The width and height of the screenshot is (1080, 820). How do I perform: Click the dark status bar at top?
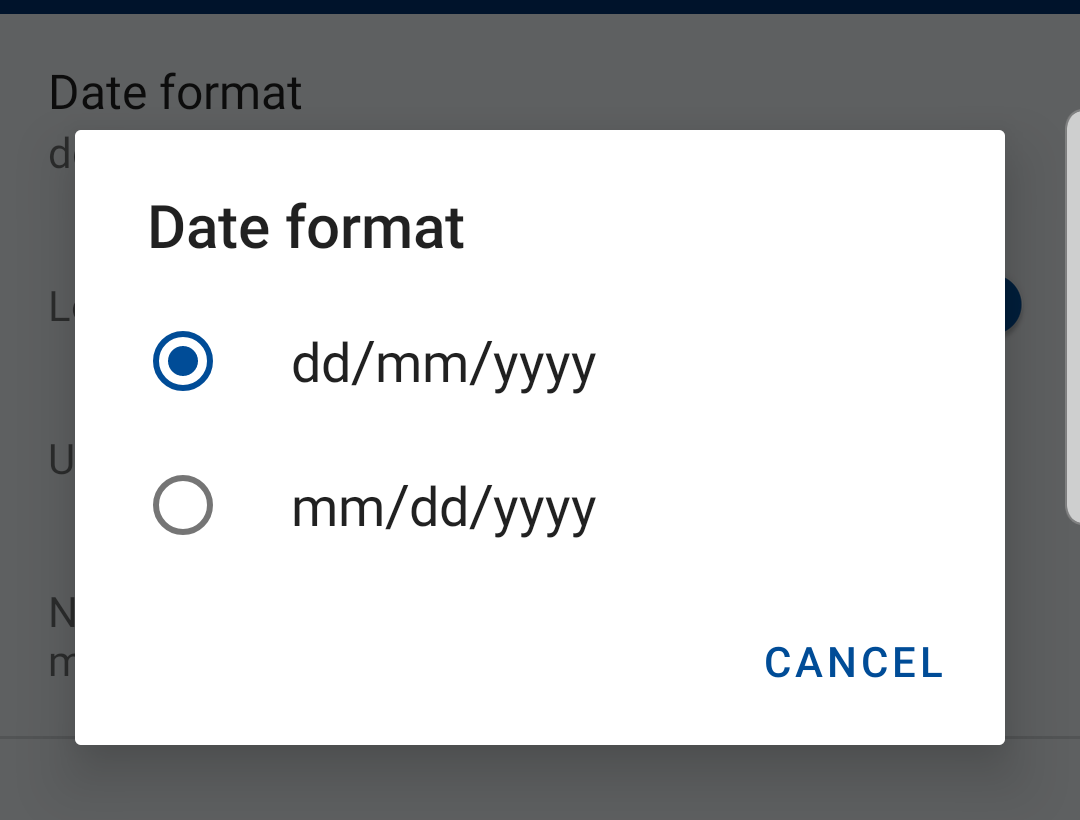pyautogui.click(x=540, y=7)
